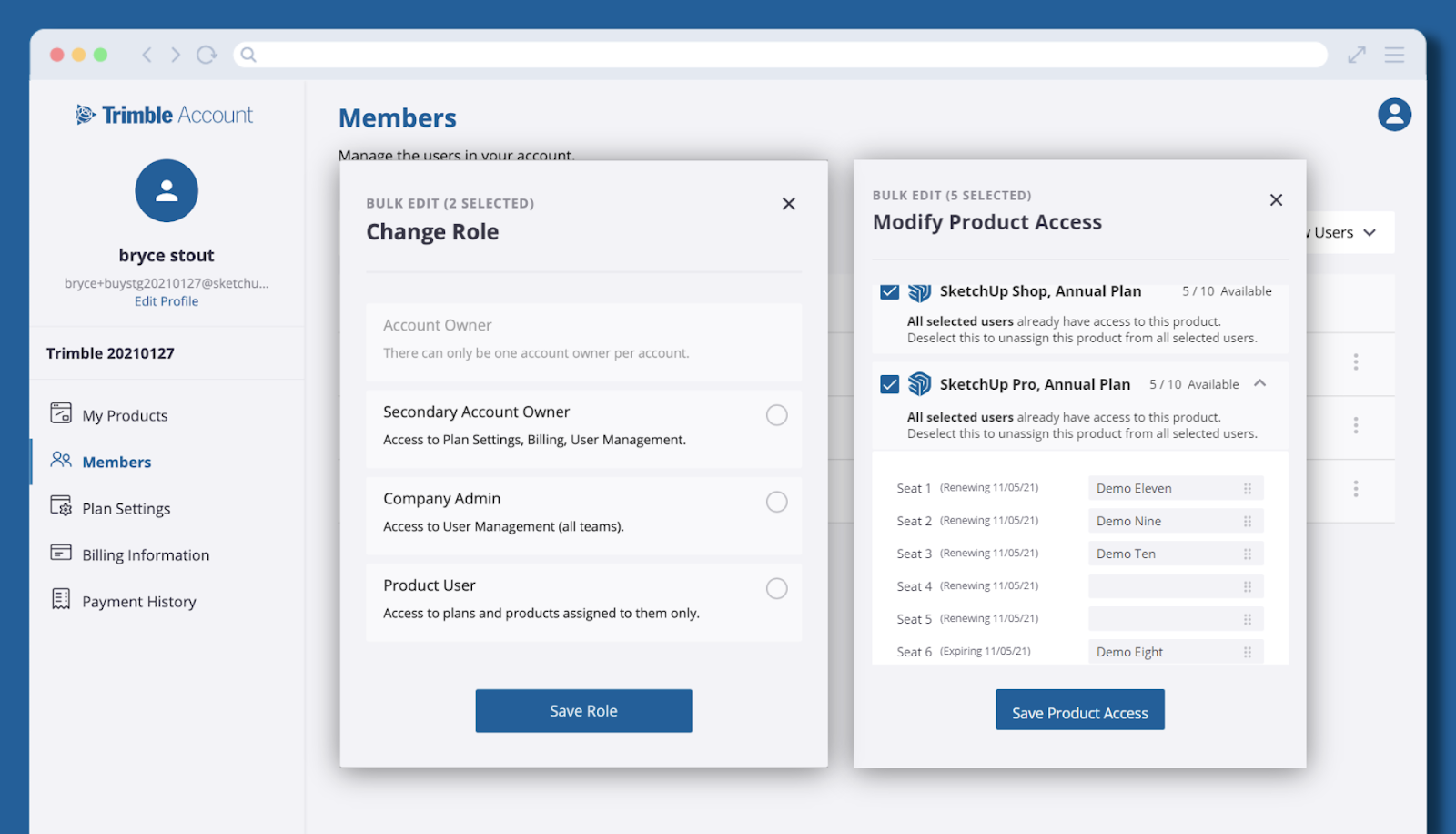1456x834 pixels.
Task: Click the Seat 6 field with Demo Eight
Action: coord(1176,653)
